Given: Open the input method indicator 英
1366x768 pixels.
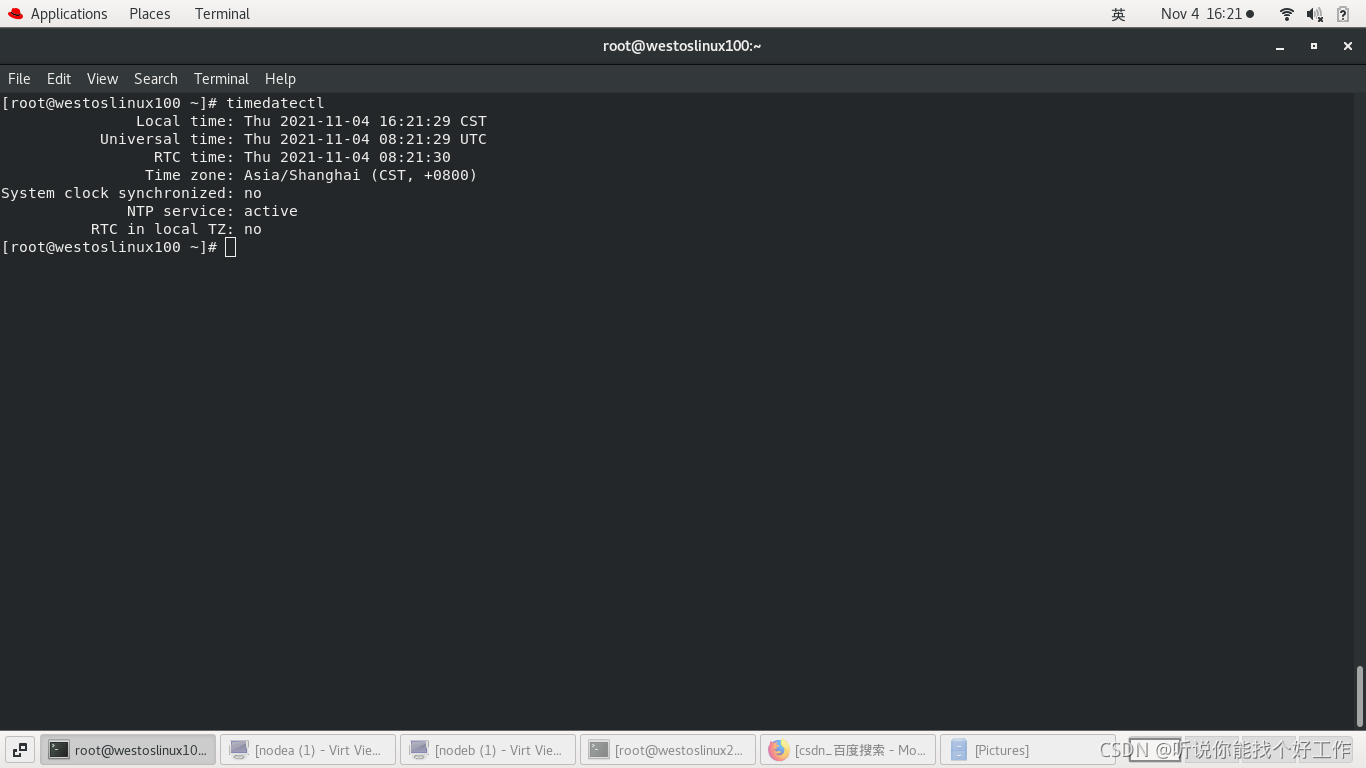Looking at the screenshot, I should click(1118, 14).
